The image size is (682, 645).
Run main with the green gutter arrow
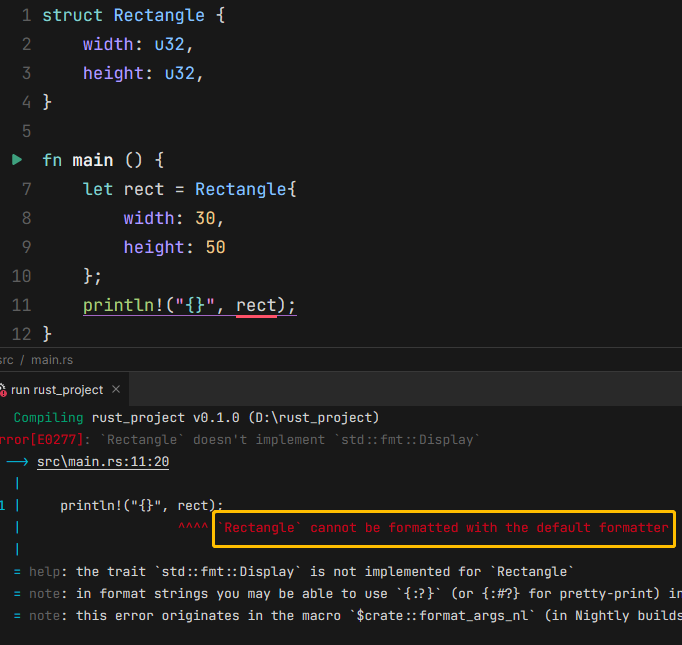pyautogui.click(x=17, y=160)
